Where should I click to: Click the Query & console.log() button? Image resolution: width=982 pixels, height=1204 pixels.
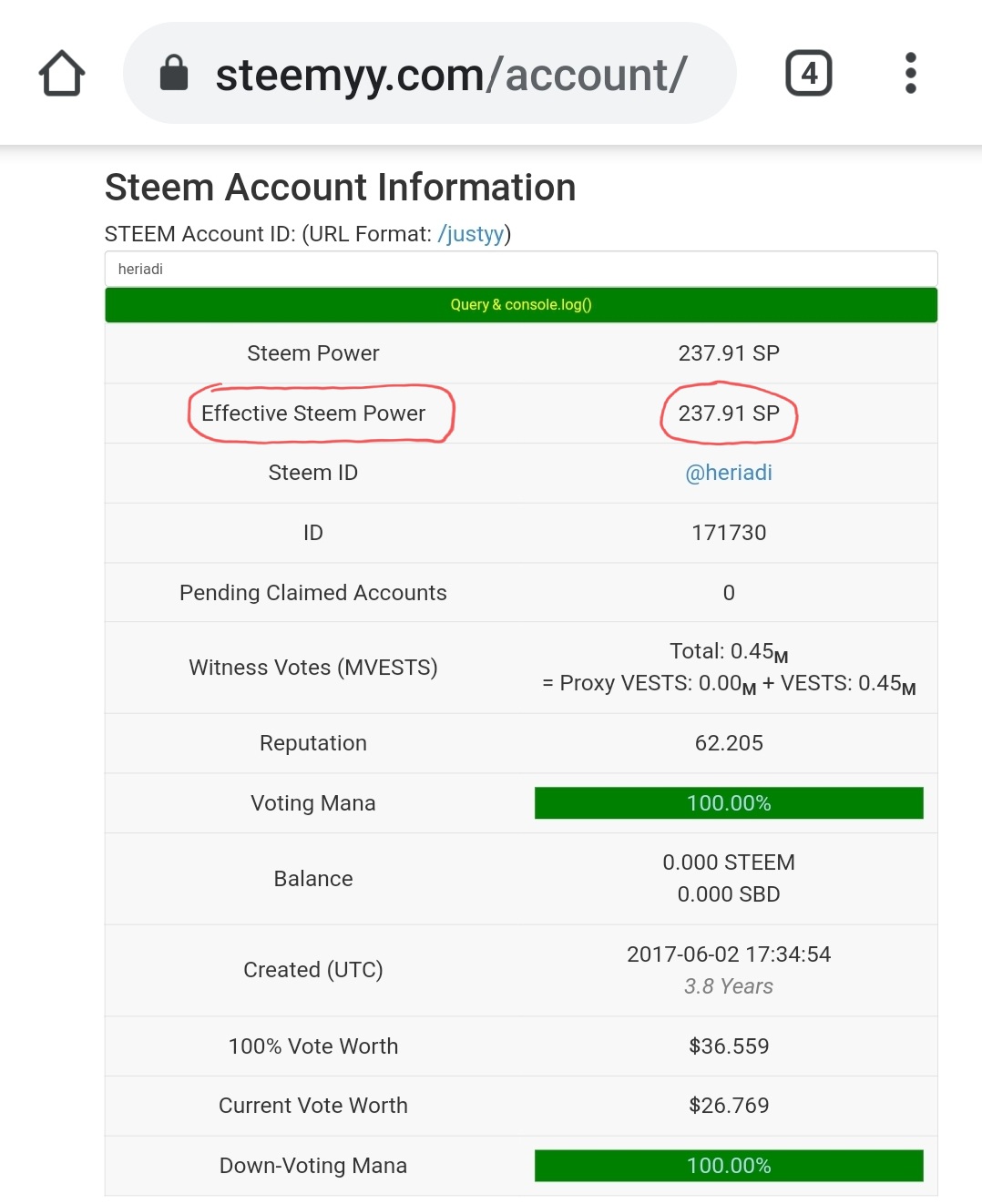(521, 305)
